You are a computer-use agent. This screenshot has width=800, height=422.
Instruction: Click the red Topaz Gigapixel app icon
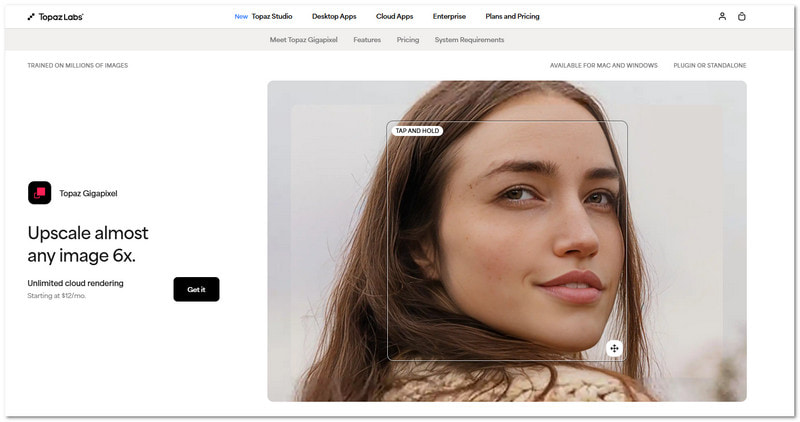tap(39, 193)
